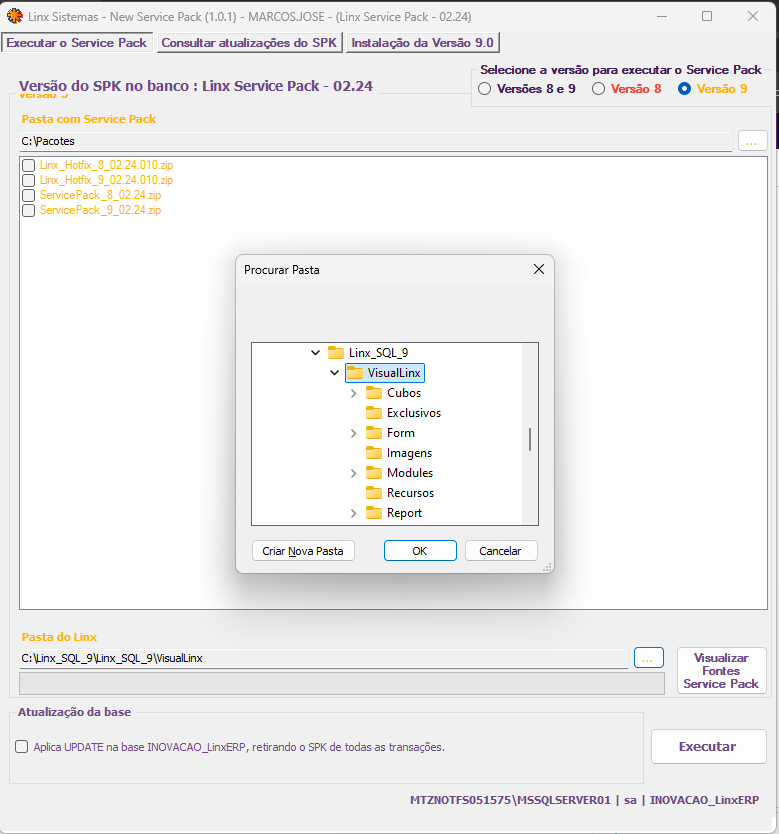Click the Report folder icon
This screenshot has height=834, width=779.
pos(374,513)
